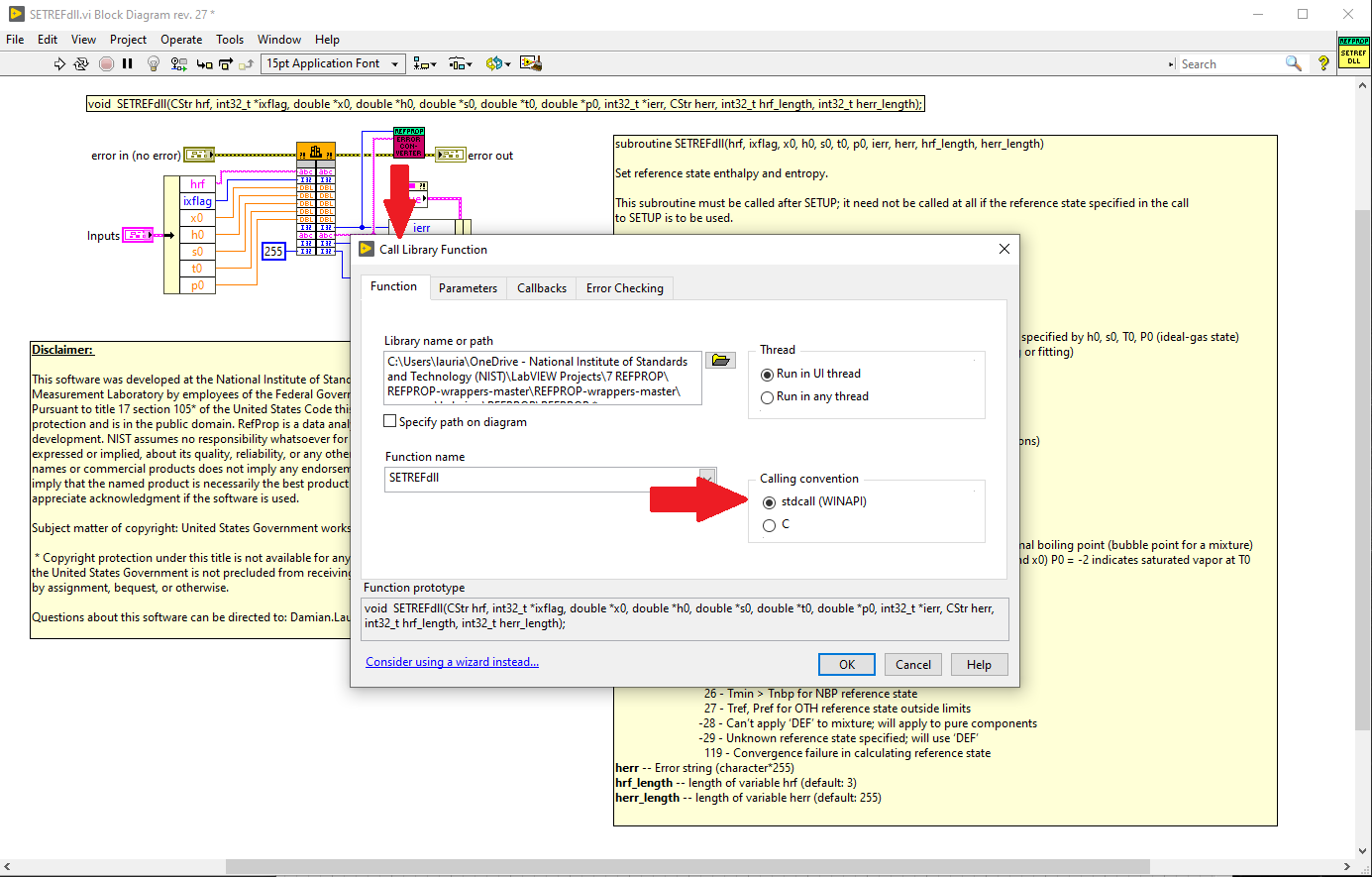
Task: Click the Run Continuously toolbar icon
Action: click(x=79, y=62)
